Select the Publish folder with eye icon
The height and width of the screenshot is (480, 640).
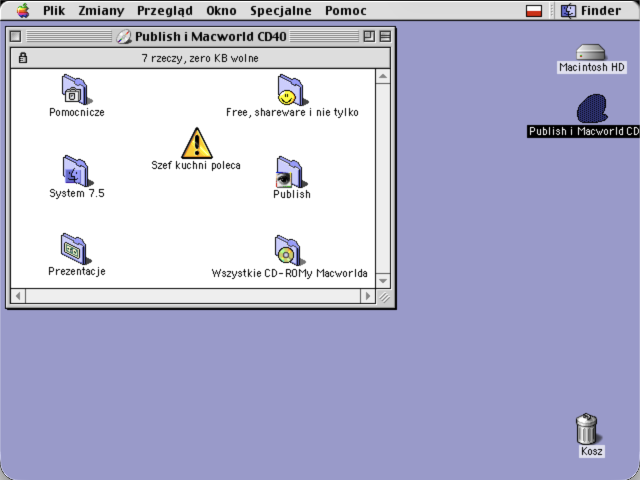tap(291, 172)
